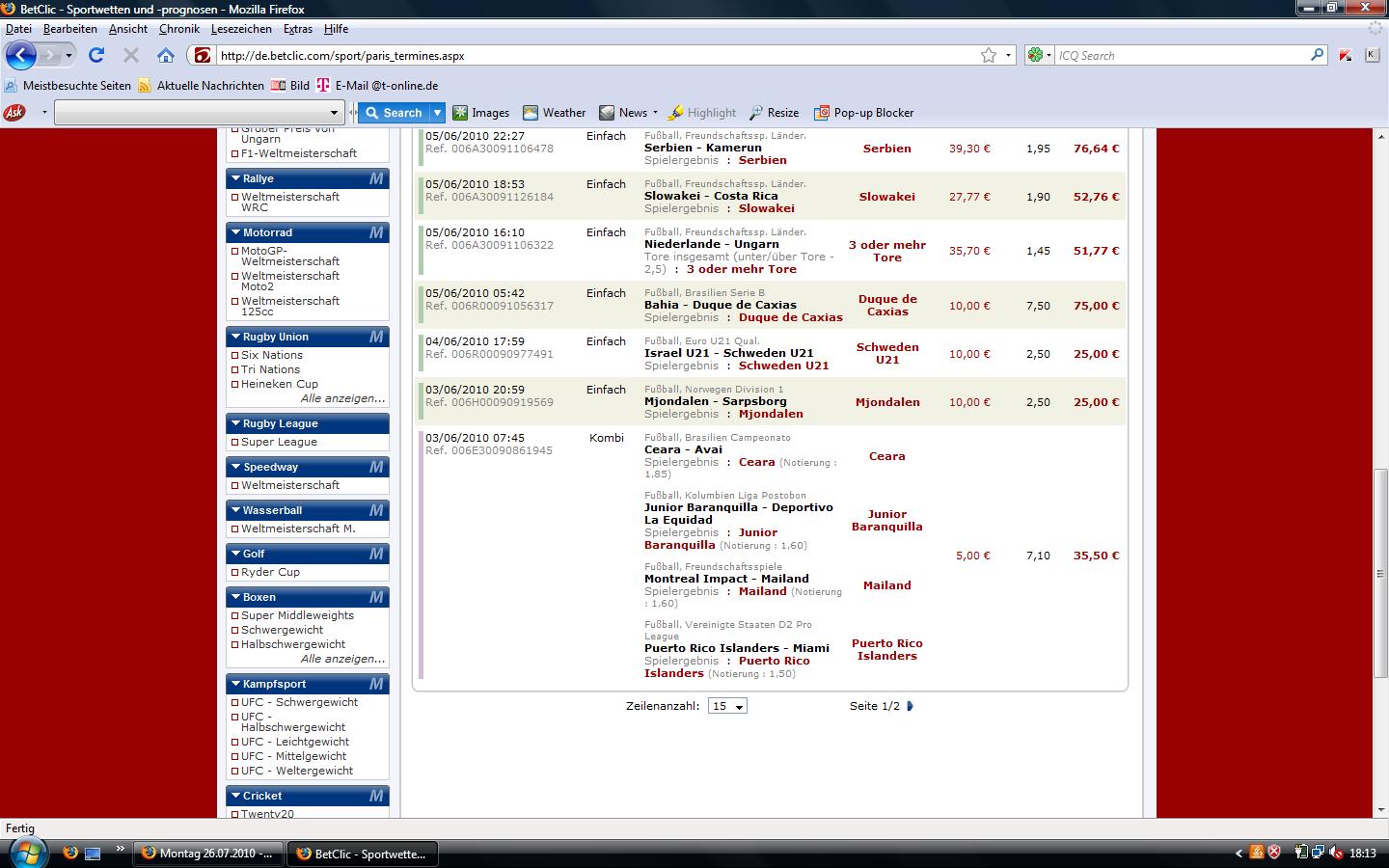Tick the Super Middleweights checkbox
Viewport: 1389px width, 868px height.
(235, 616)
